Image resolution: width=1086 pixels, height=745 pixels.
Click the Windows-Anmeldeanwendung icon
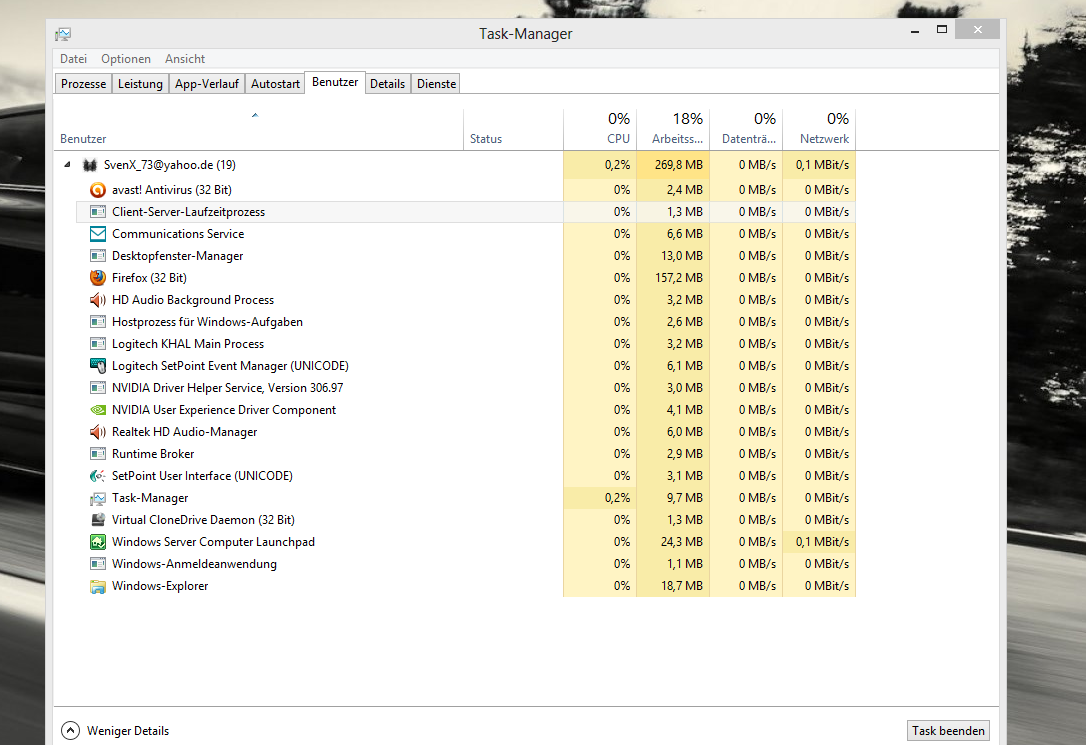(98, 564)
